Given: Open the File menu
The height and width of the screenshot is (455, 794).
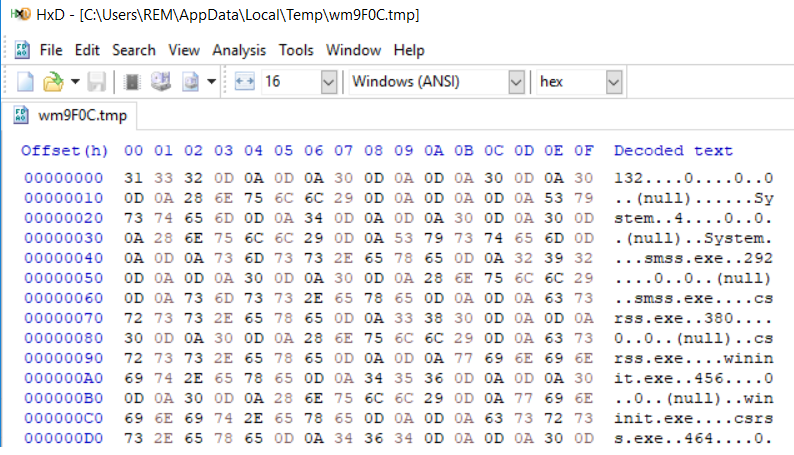Looking at the screenshot, I should 51,50.
